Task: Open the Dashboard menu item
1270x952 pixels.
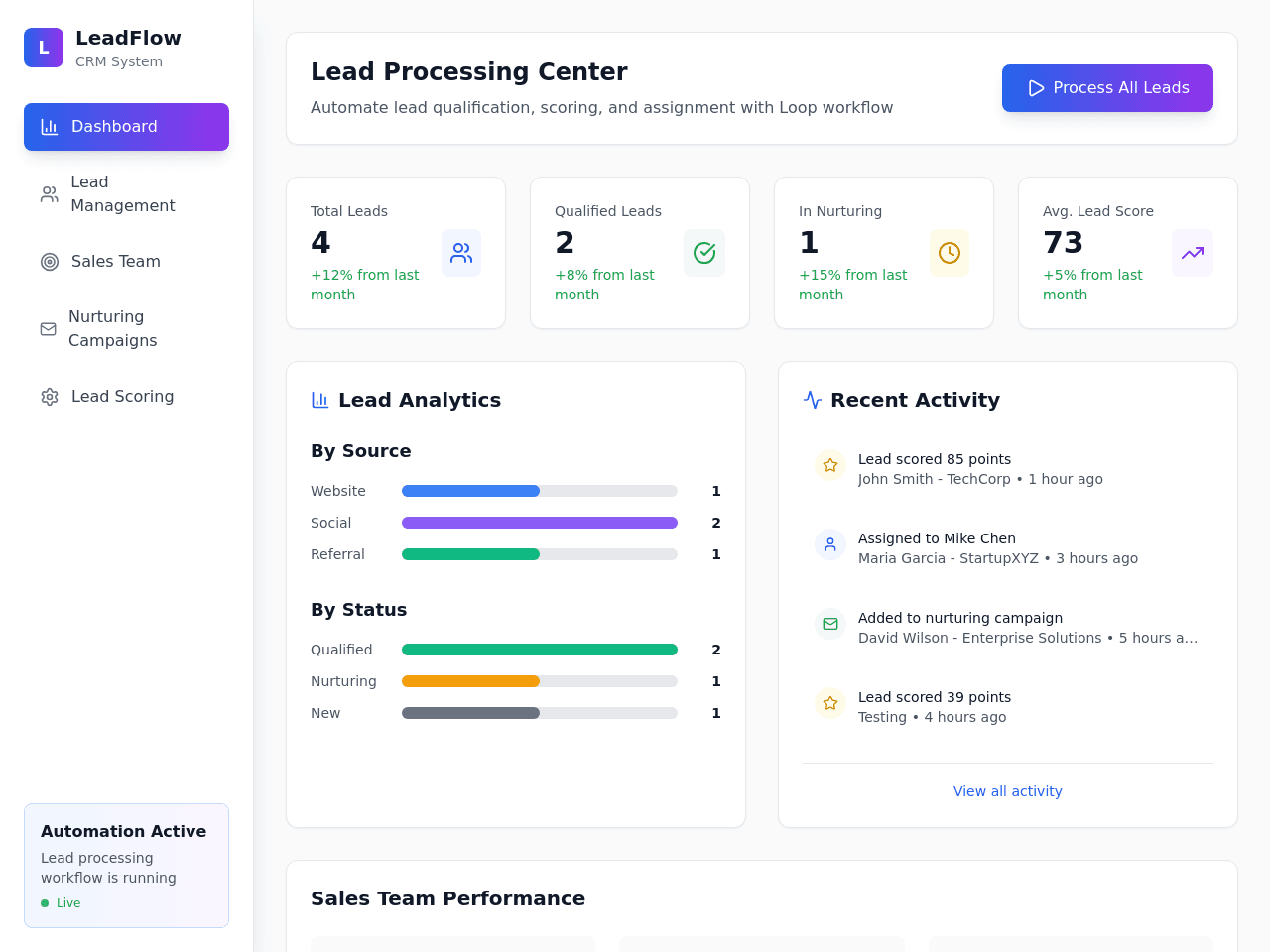Action: pyautogui.click(x=126, y=127)
